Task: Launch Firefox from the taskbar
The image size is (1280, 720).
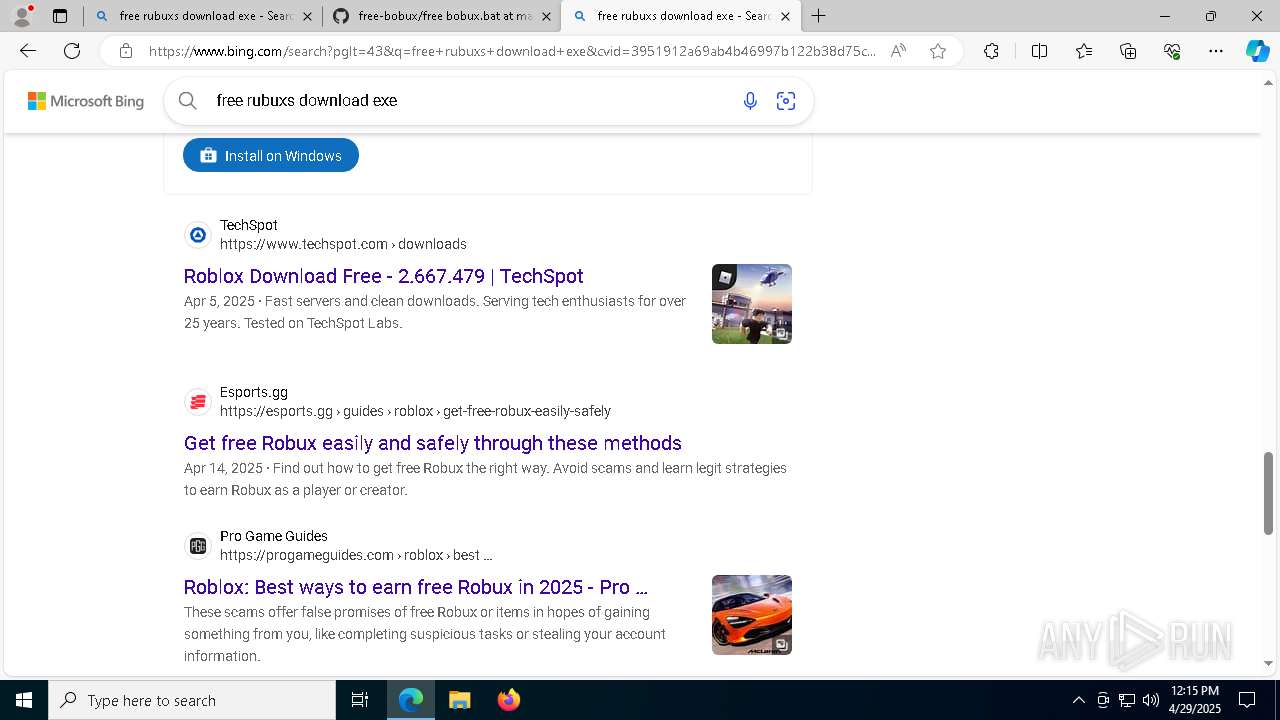Action: (x=508, y=700)
